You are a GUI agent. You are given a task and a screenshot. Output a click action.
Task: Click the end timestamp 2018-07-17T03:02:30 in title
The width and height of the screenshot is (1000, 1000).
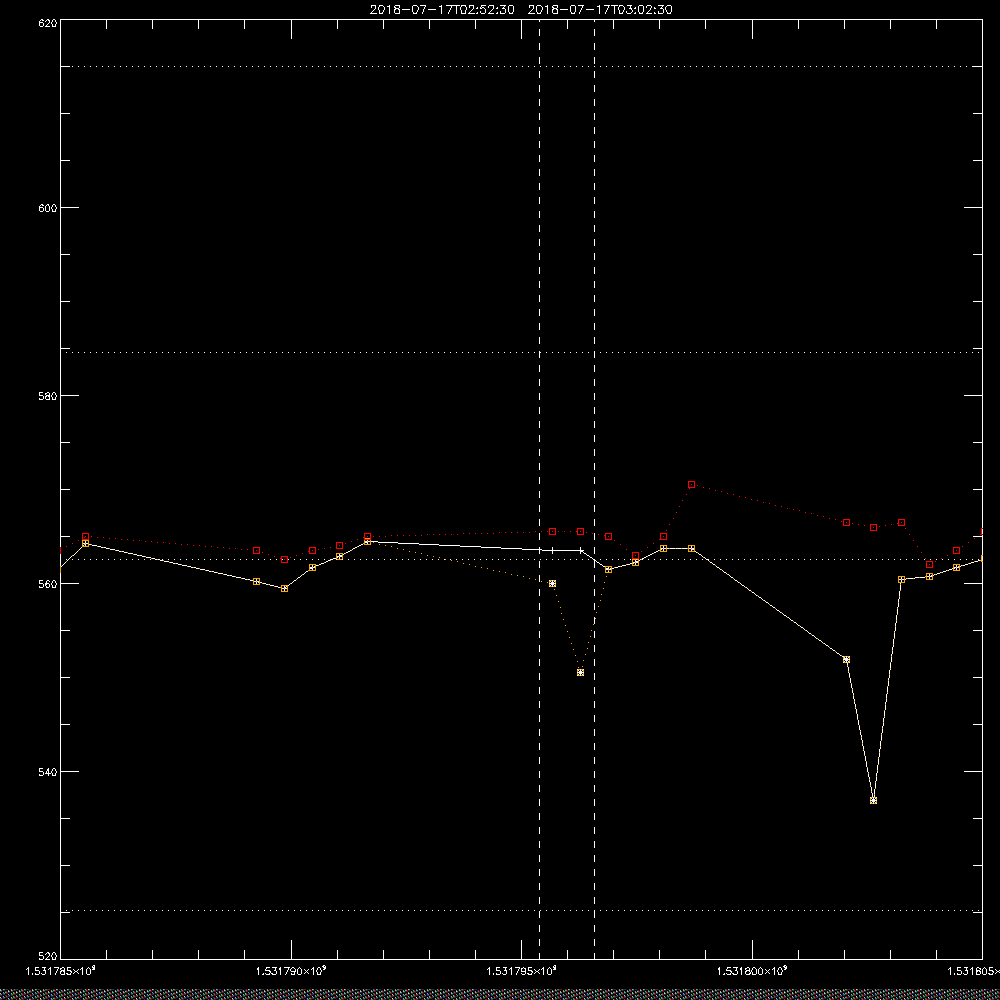[600, 10]
